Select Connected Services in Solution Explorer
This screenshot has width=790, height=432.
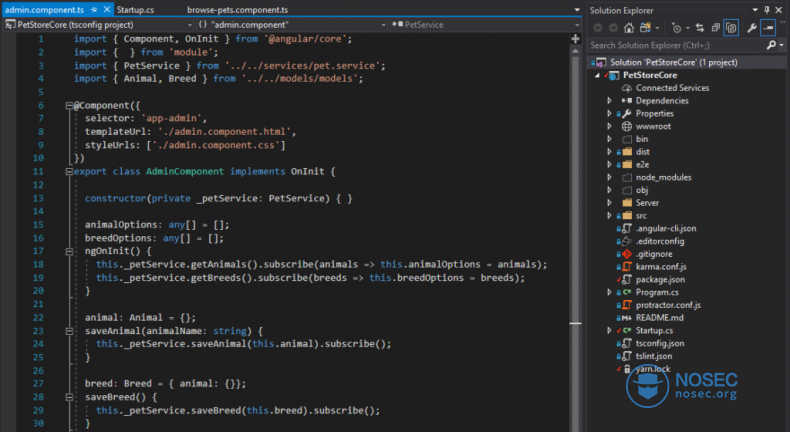point(672,88)
